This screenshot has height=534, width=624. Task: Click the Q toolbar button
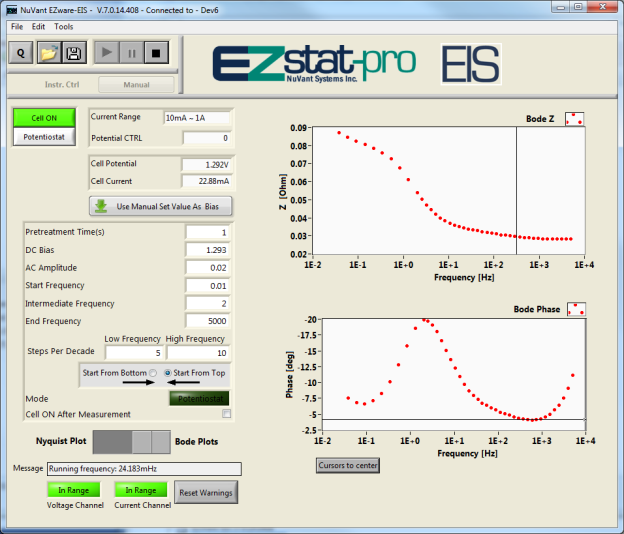[x=21, y=53]
